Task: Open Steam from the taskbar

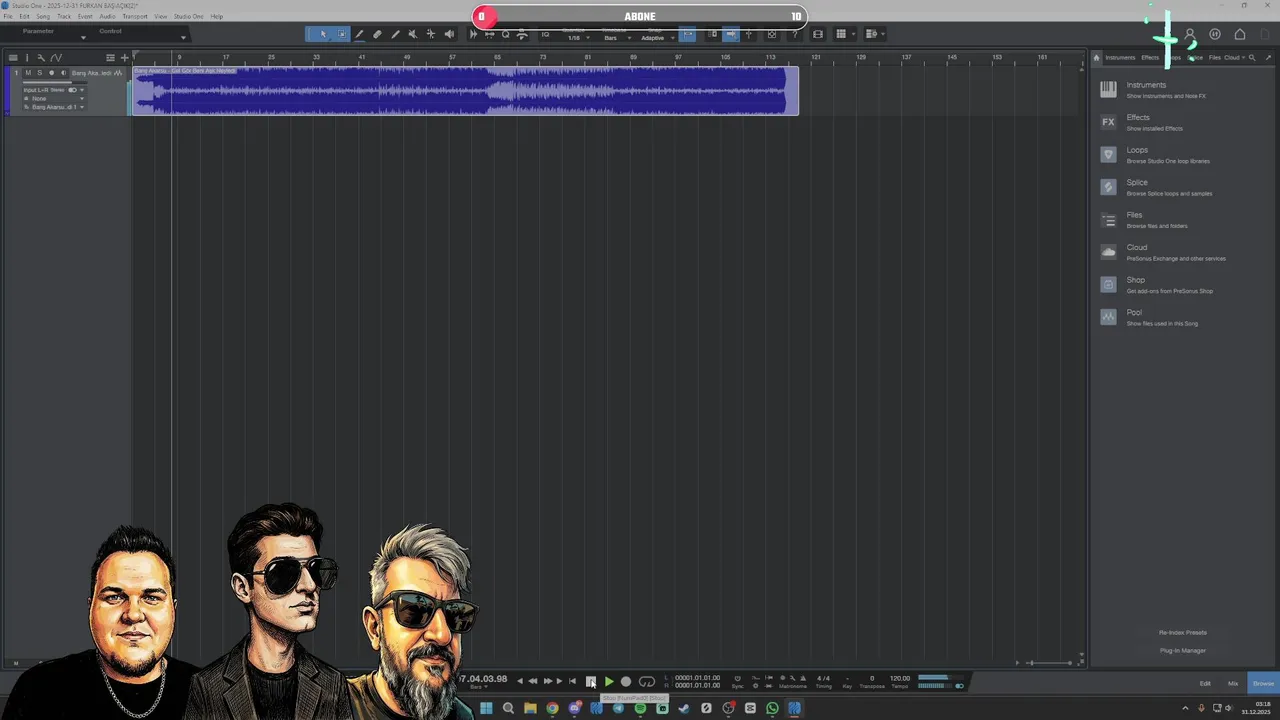Action: pyautogui.click(x=684, y=708)
